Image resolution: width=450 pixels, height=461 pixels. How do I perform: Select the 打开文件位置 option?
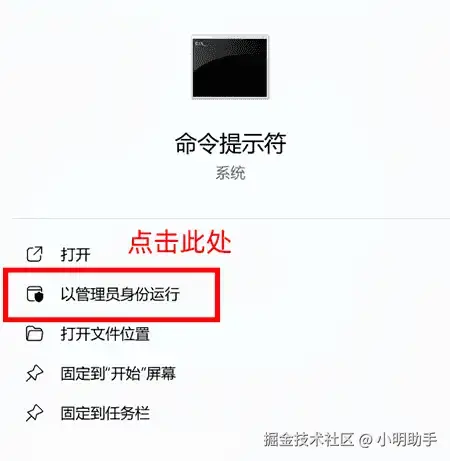click(105, 334)
